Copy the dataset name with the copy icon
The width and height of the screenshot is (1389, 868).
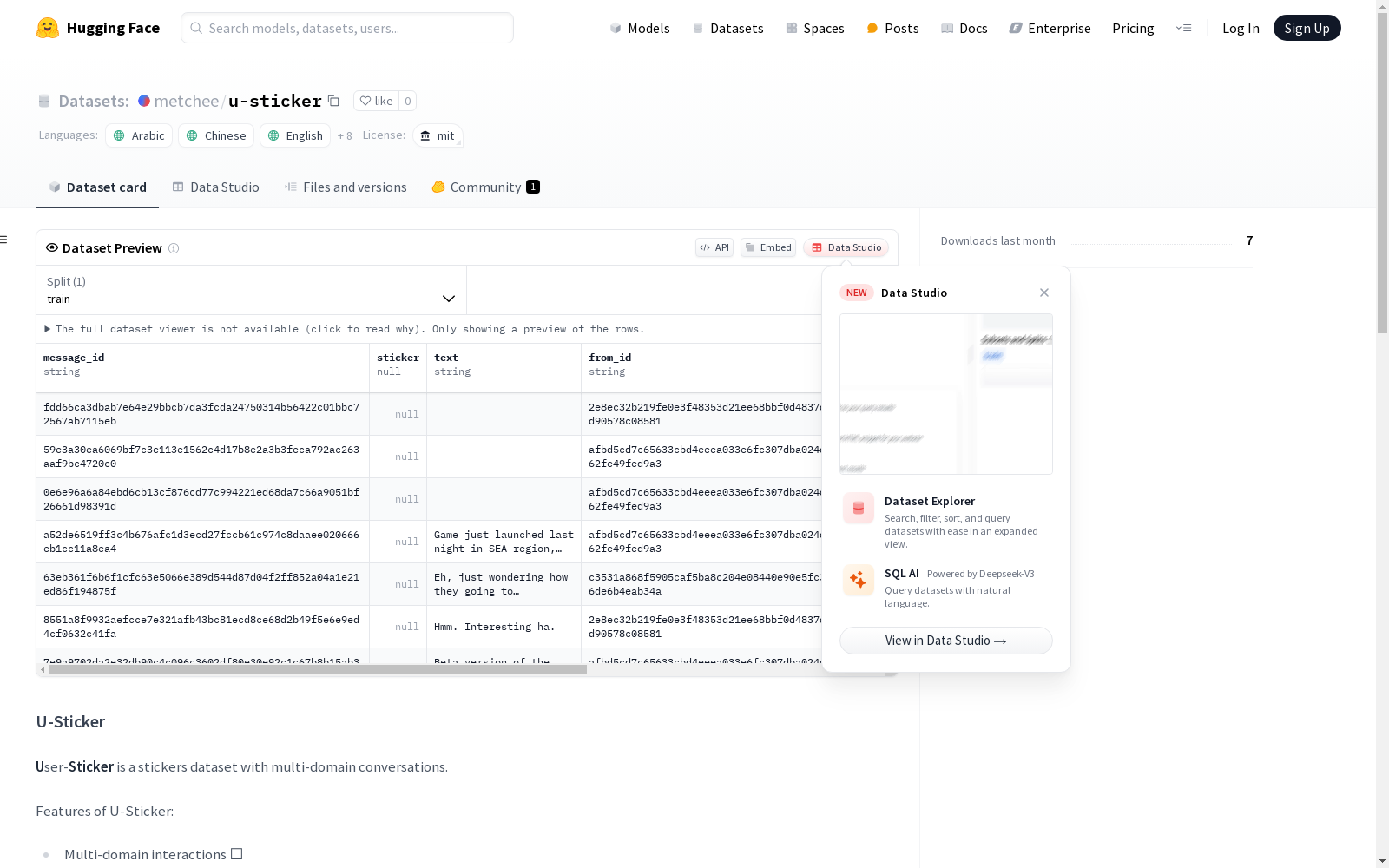(333, 101)
